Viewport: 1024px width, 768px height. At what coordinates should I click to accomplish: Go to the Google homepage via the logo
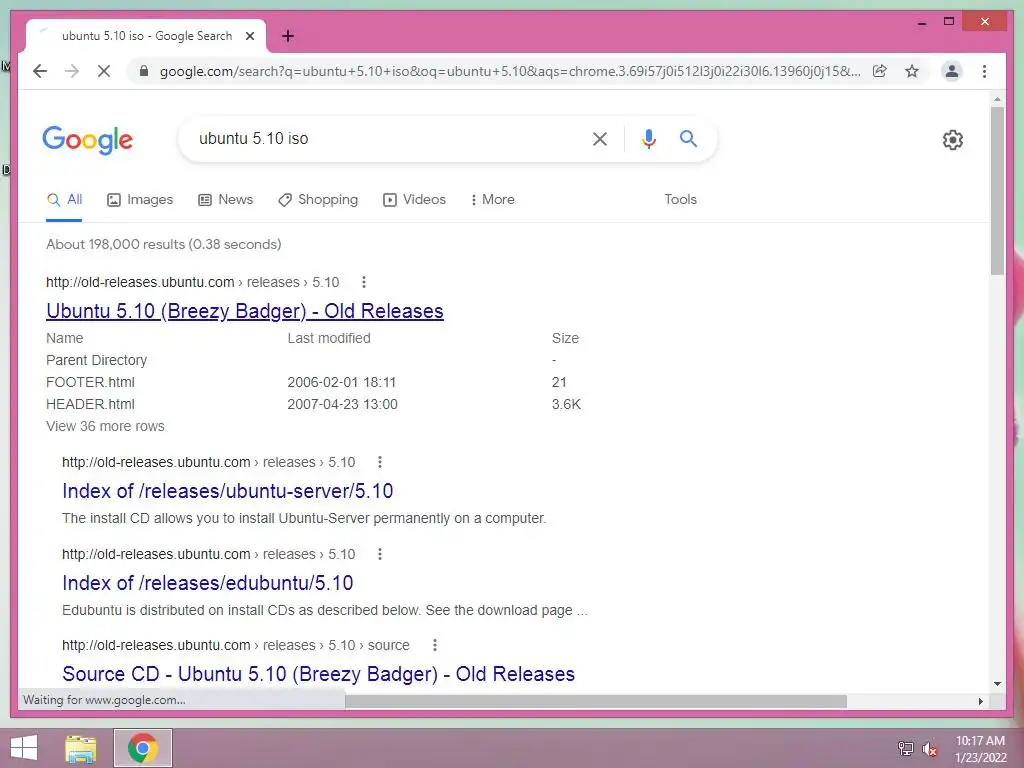click(x=88, y=140)
